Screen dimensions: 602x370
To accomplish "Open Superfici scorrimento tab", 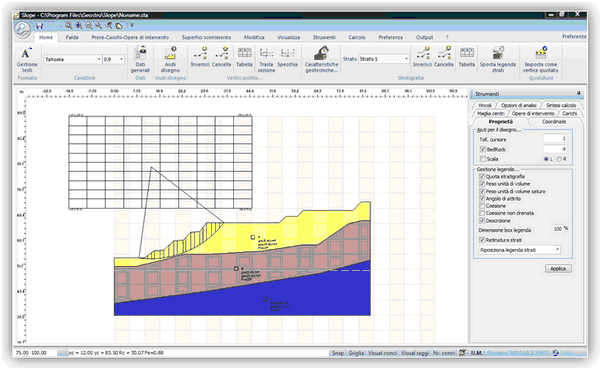I will pos(207,37).
